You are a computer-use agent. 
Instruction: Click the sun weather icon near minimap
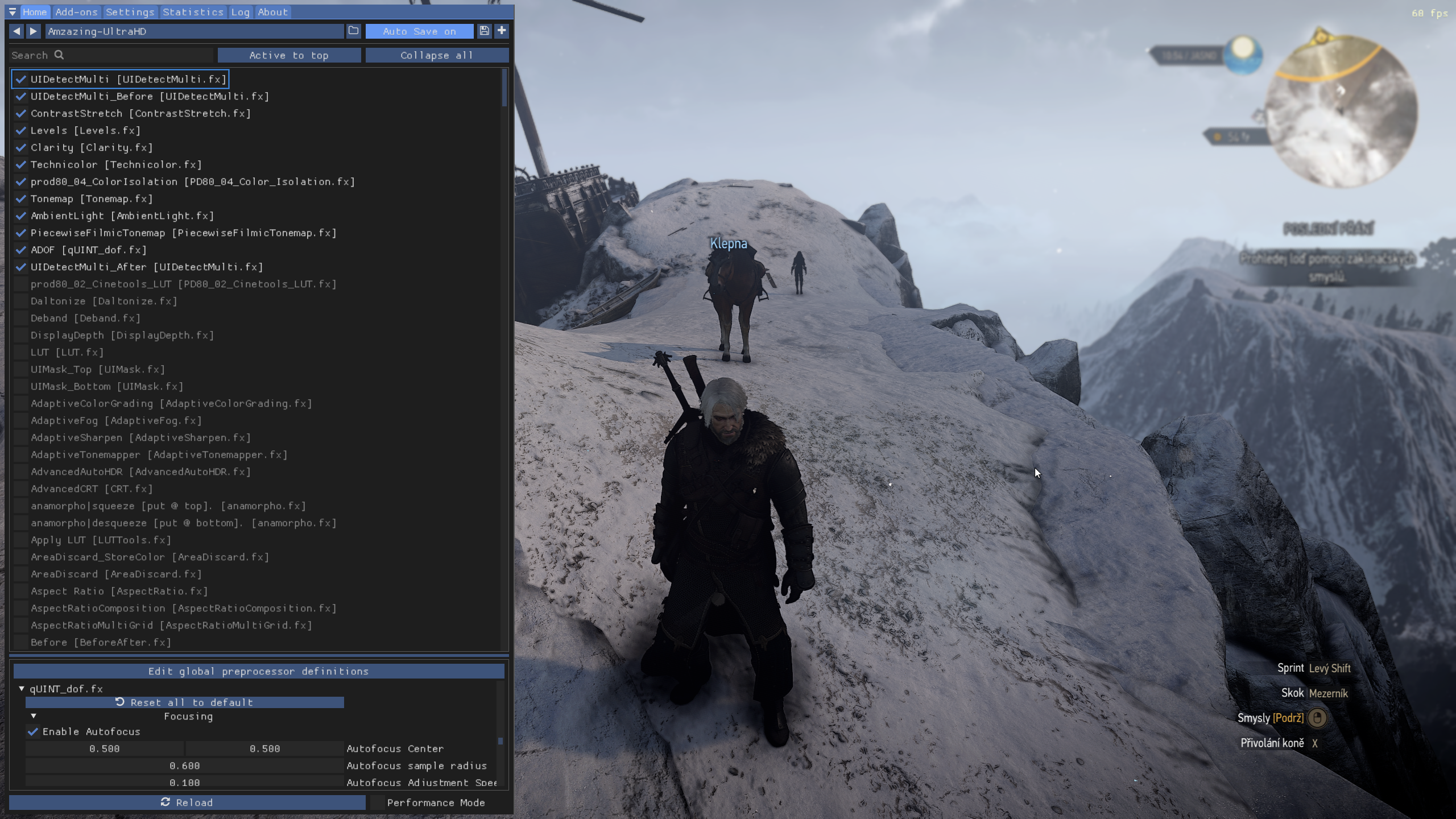point(1243,55)
